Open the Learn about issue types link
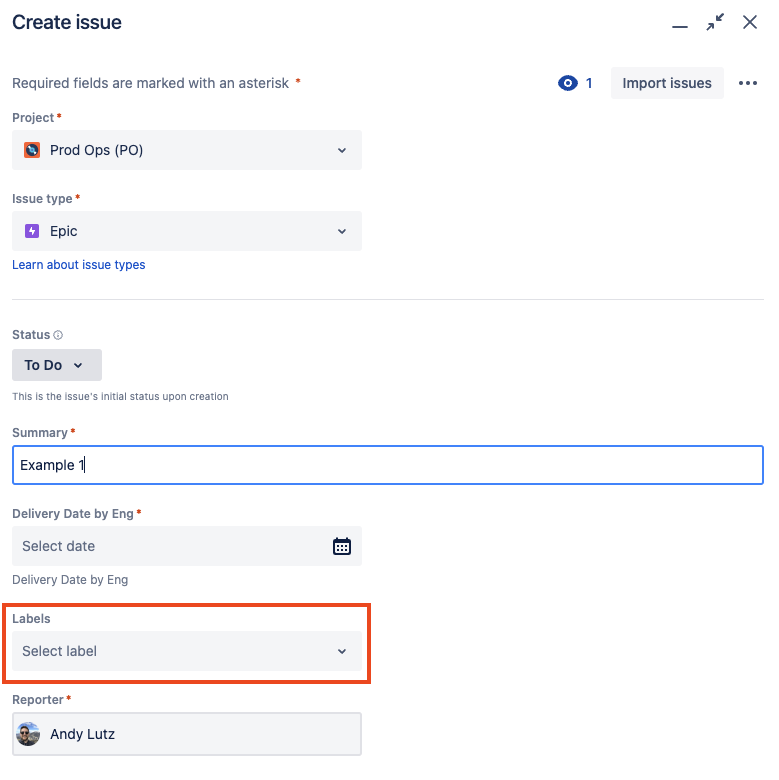779x780 pixels. 79,265
